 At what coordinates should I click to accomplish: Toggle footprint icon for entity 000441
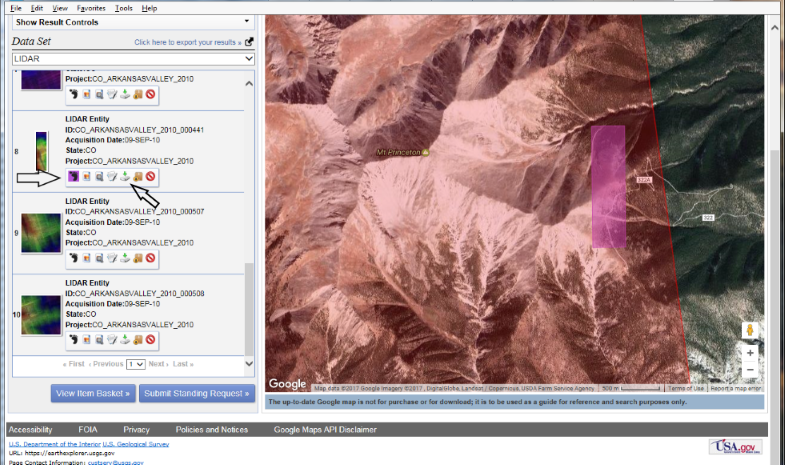point(73,177)
